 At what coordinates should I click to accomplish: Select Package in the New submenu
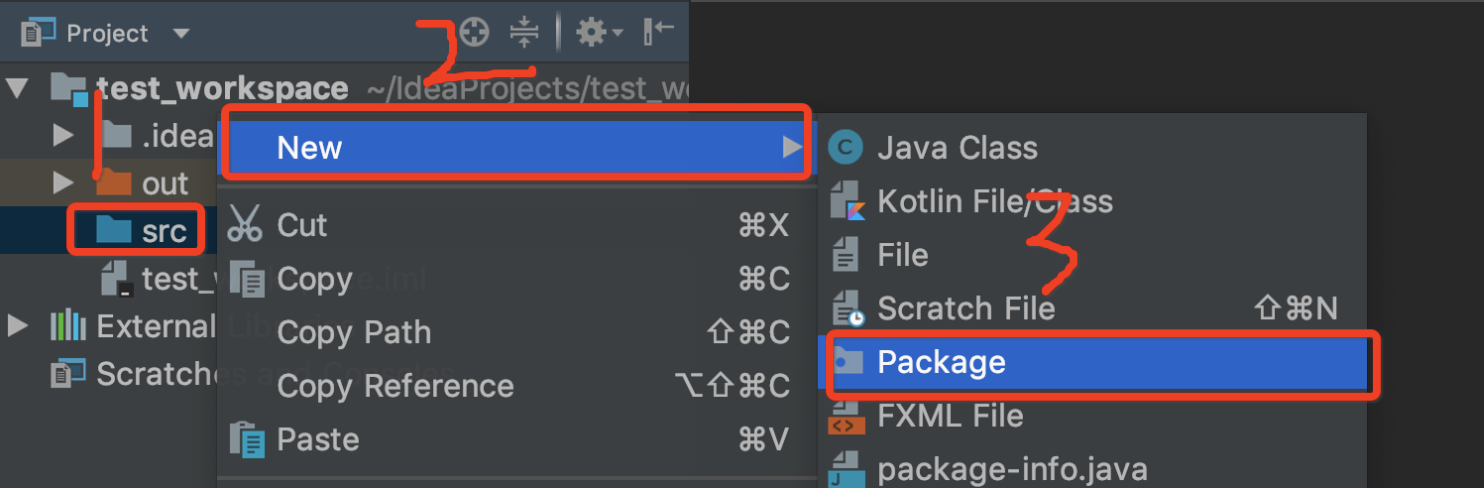click(x=1095, y=362)
